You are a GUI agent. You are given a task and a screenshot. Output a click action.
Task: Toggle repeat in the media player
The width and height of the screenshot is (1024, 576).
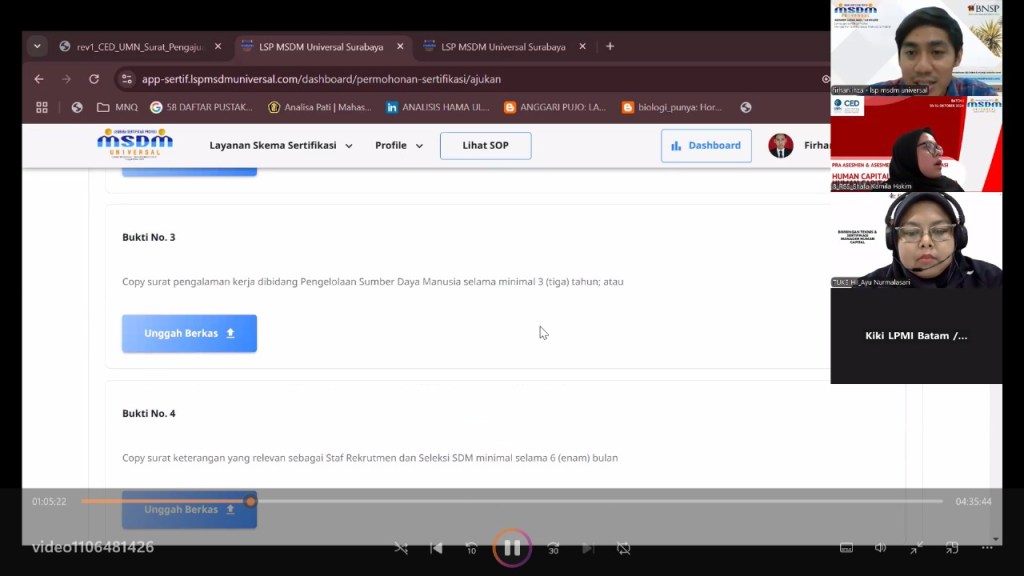point(623,548)
